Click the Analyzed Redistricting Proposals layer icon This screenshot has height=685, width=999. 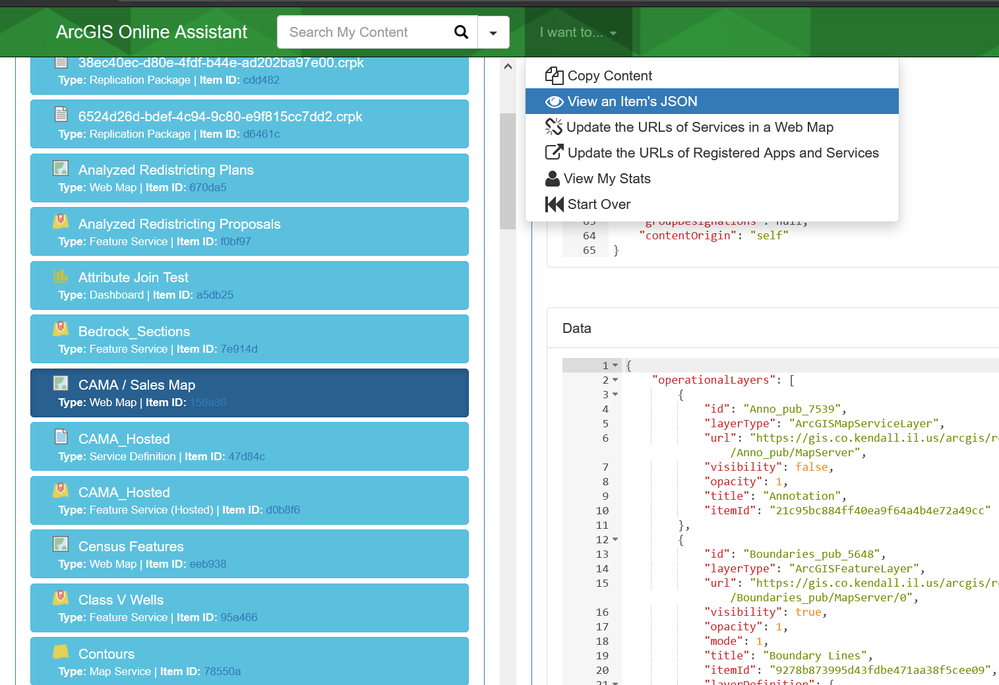tap(61, 221)
